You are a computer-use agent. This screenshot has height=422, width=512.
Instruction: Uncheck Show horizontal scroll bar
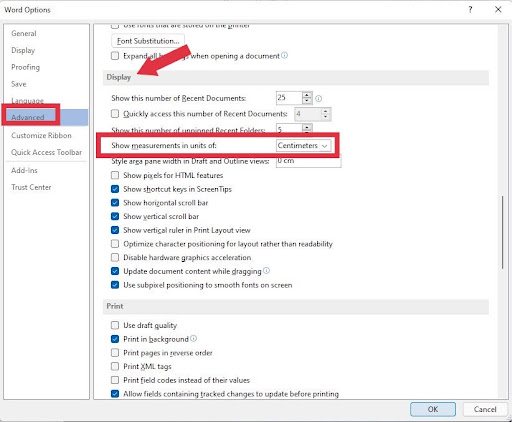coord(115,203)
